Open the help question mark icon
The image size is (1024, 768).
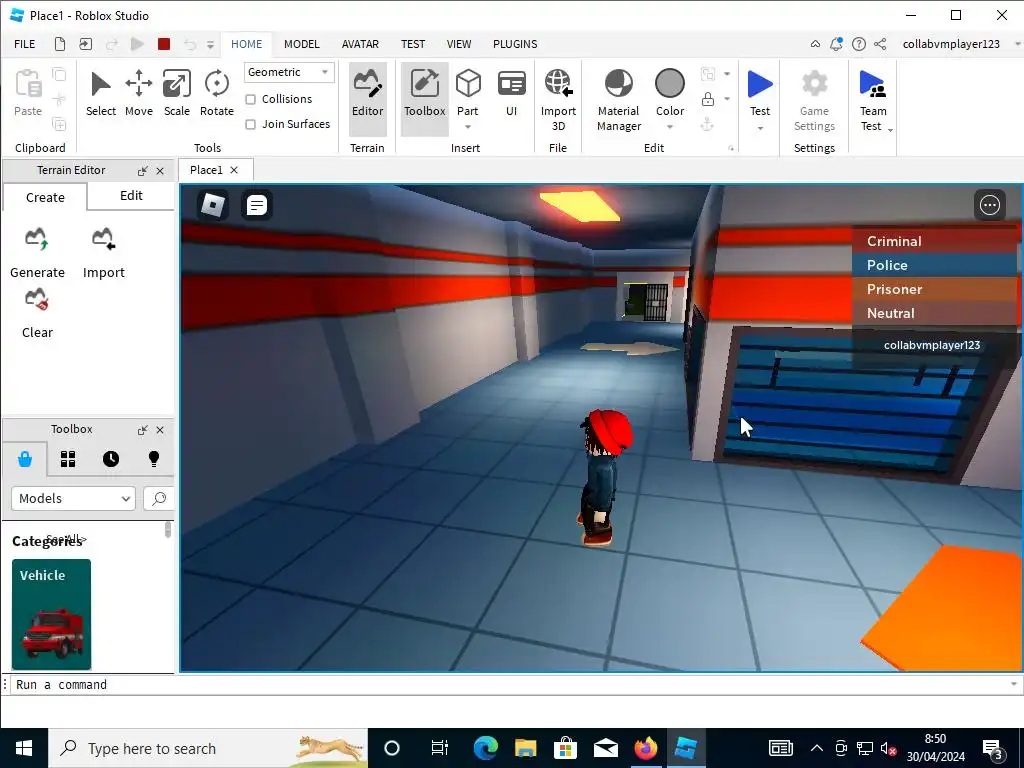[859, 44]
